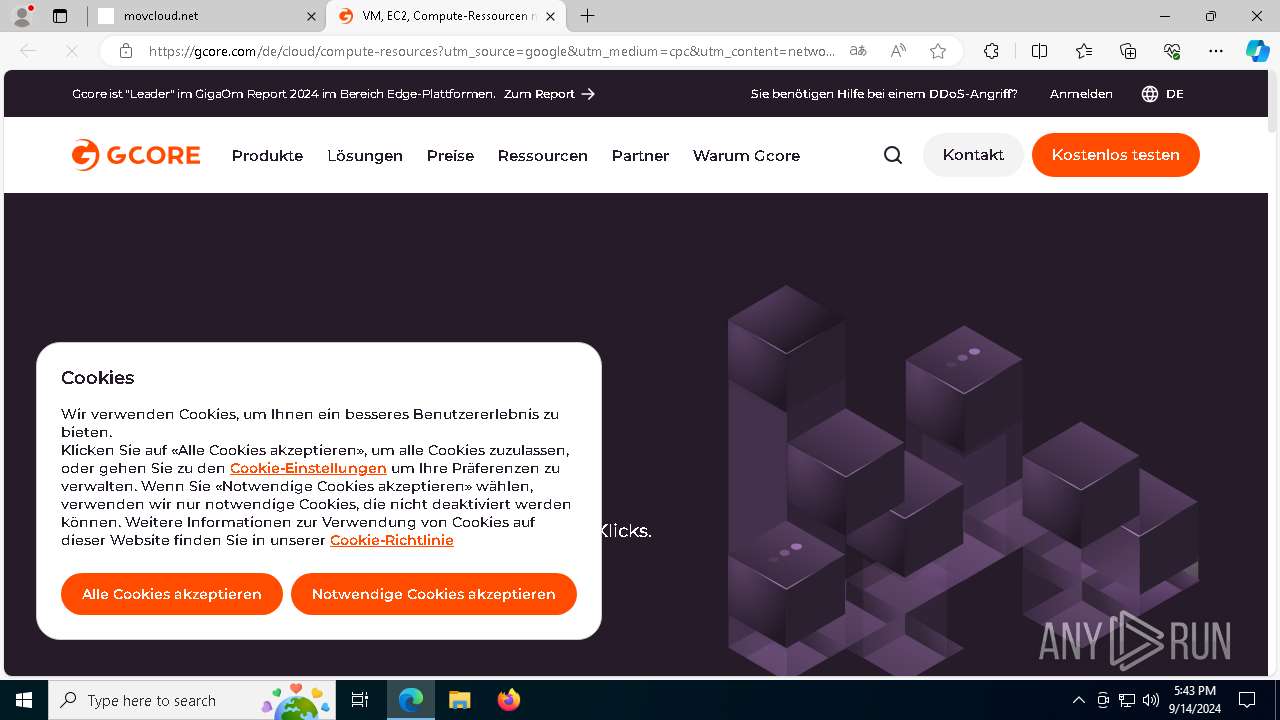Click the Kostenlos testen button
This screenshot has height=720, width=1280.
[x=1115, y=155]
